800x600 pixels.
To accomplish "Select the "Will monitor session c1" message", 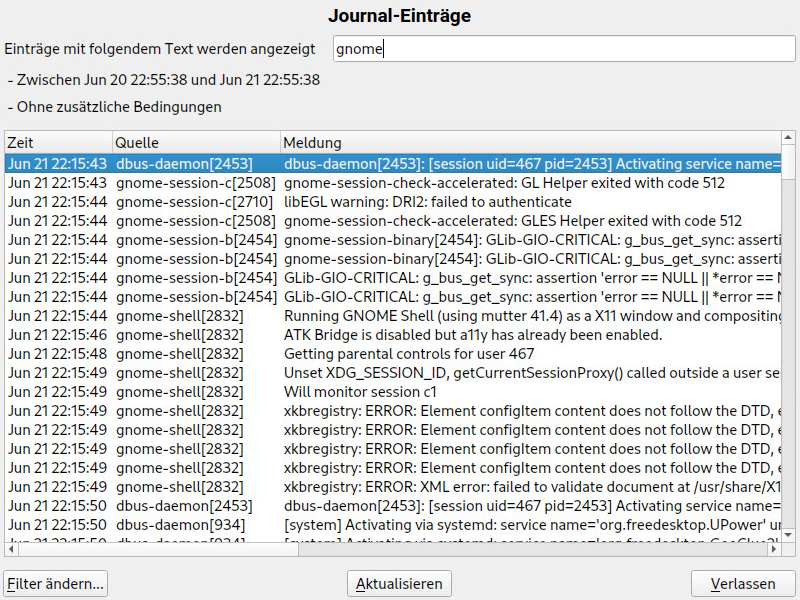I will click(x=360, y=392).
